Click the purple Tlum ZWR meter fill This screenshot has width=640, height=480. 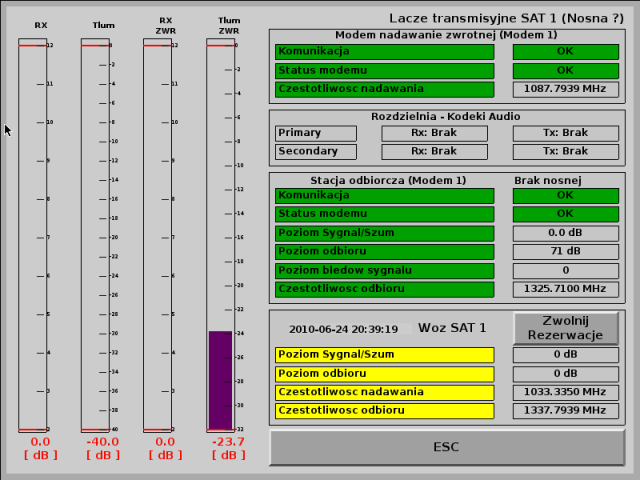tap(220, 380)
